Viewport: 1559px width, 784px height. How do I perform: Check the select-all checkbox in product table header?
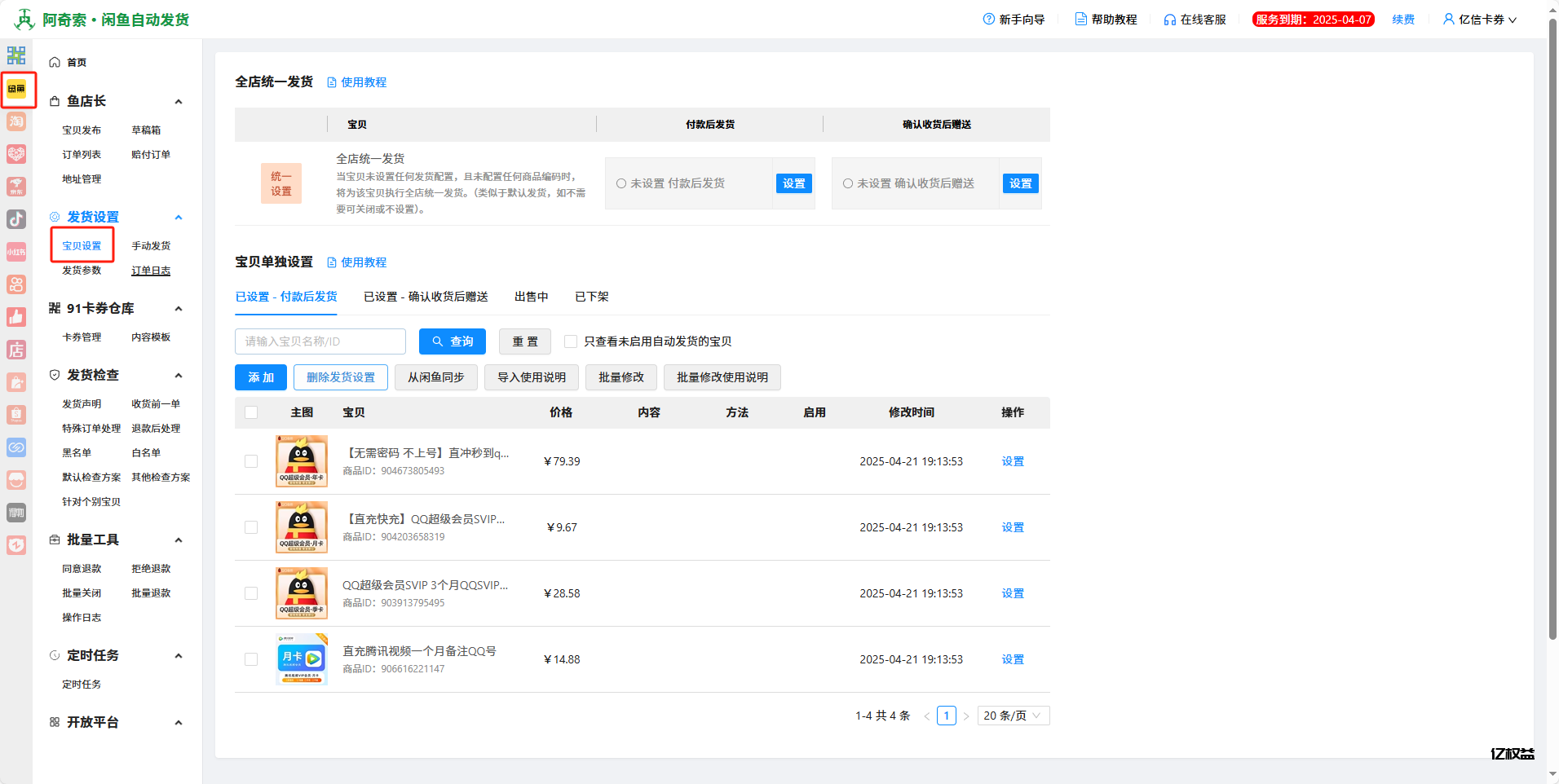click(251, 412)
